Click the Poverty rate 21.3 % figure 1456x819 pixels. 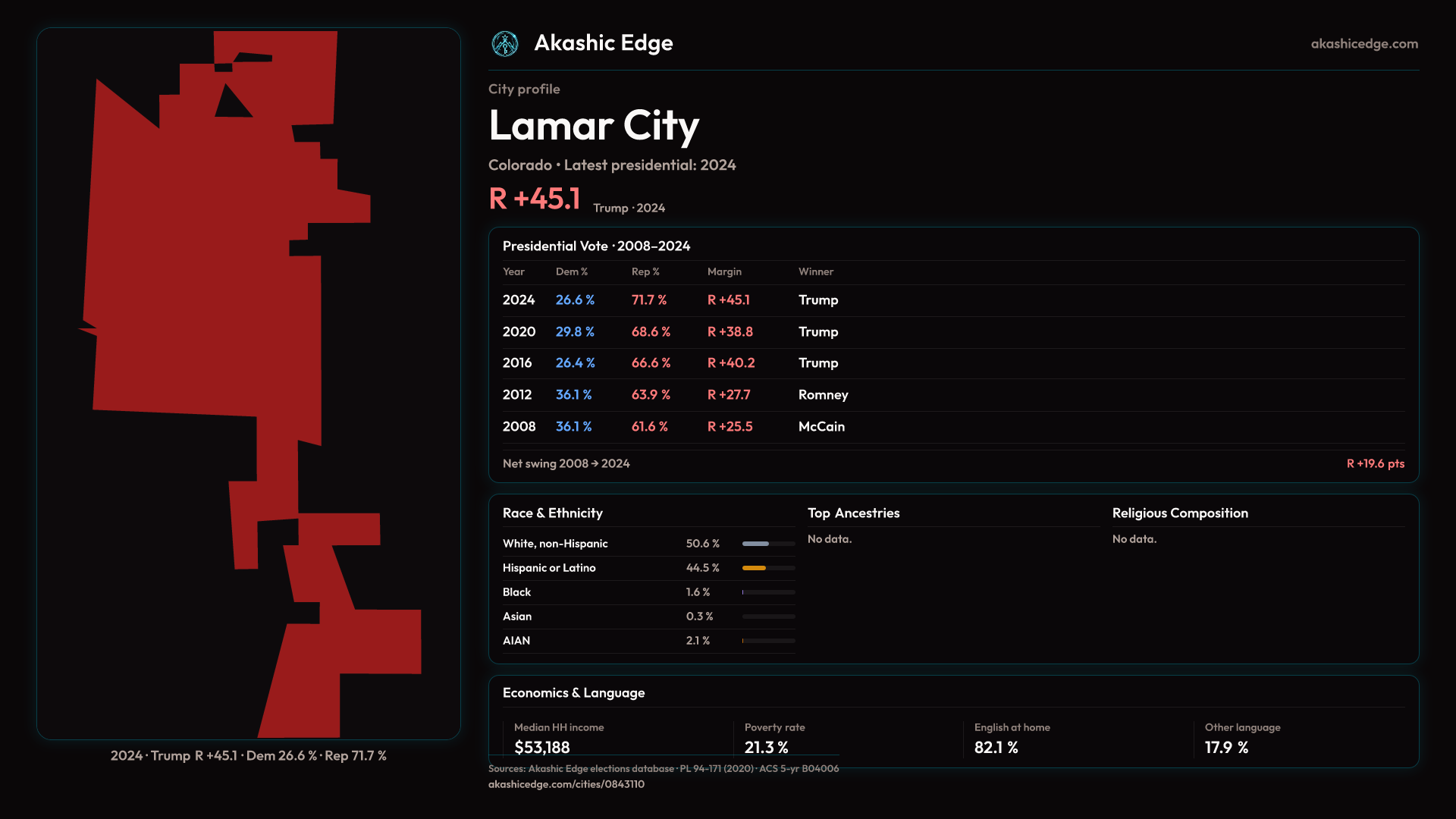point(766,747)
